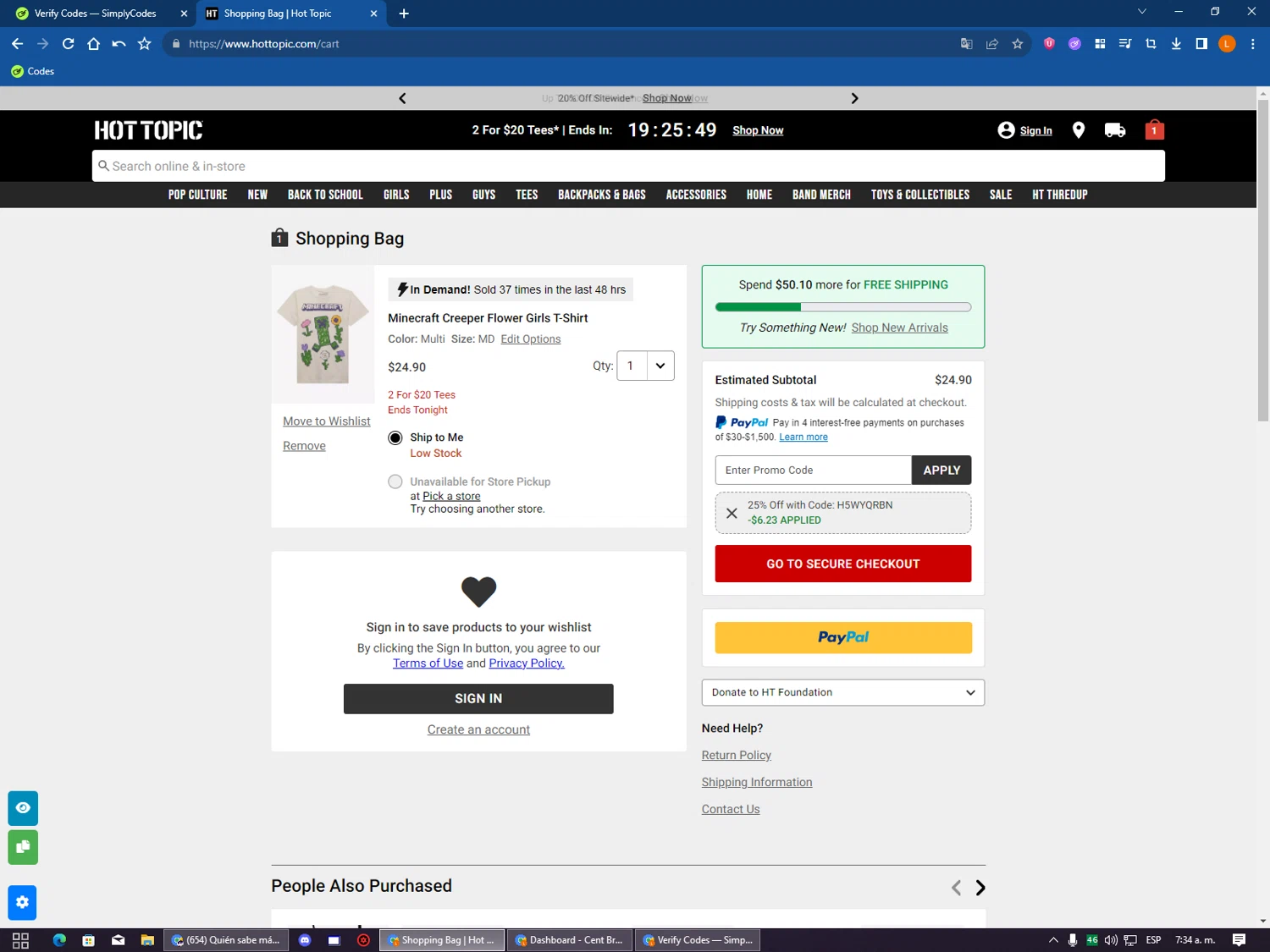
Task: Show previous promo banner with left arrow
Action: click(402, 98)
